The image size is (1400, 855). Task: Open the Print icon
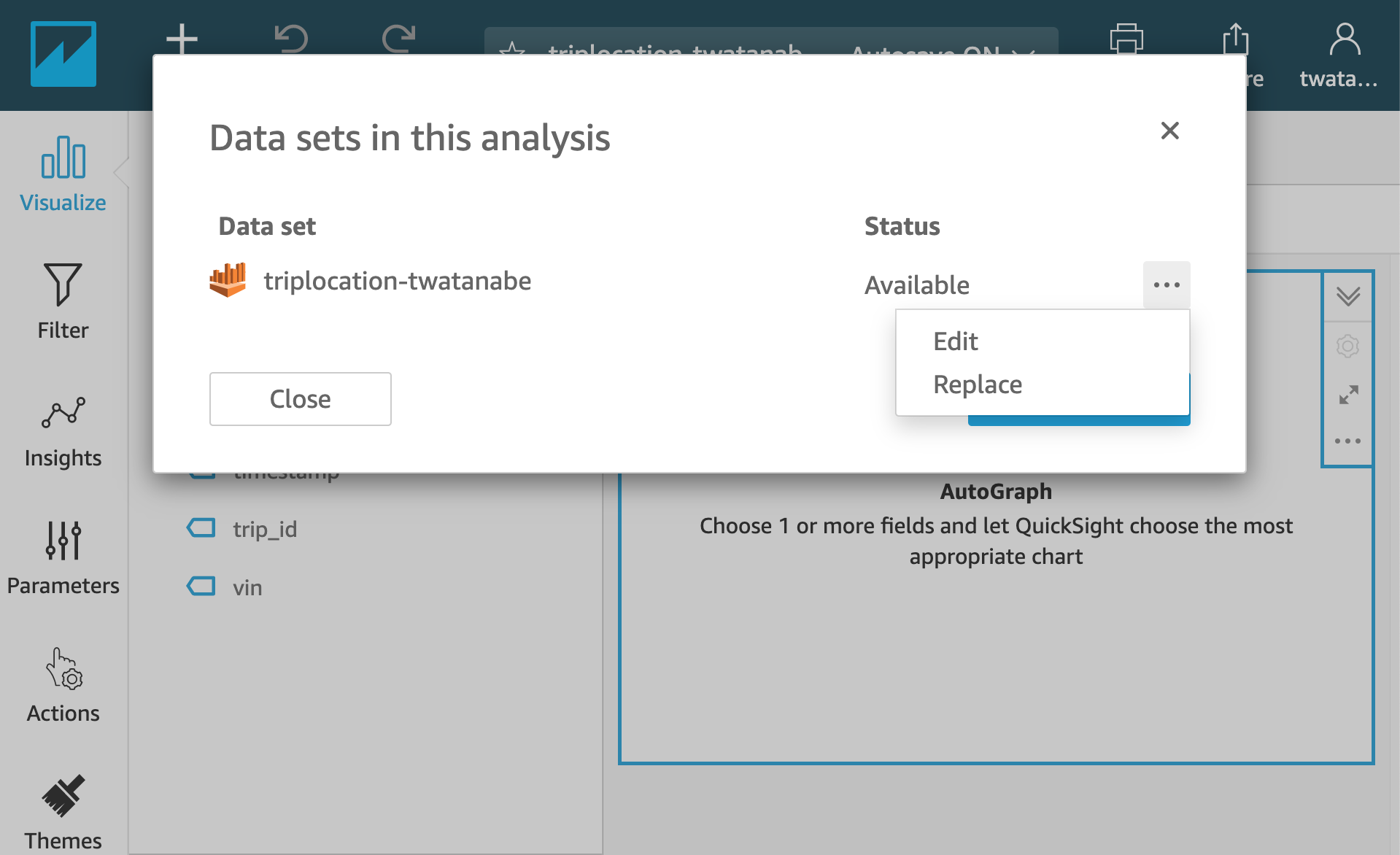point(1126,39)
